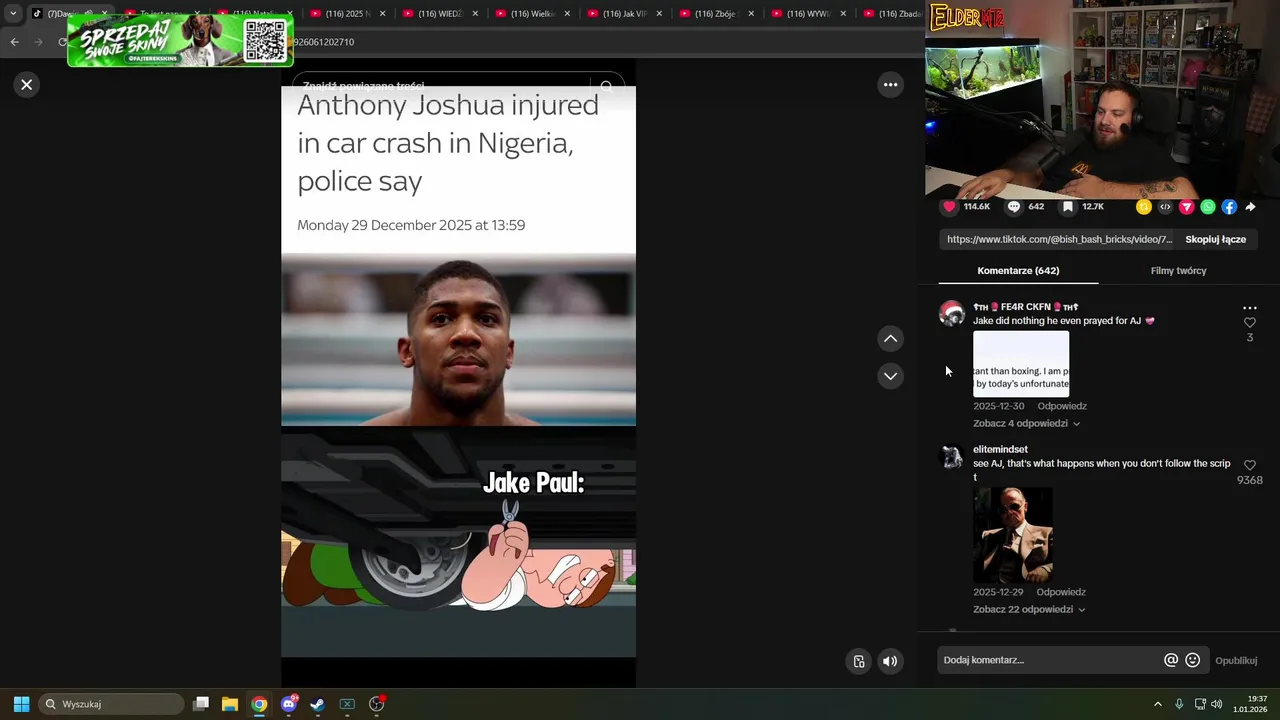
Task: Open Steam from taskbar
Action: click(x=317, y=704)
